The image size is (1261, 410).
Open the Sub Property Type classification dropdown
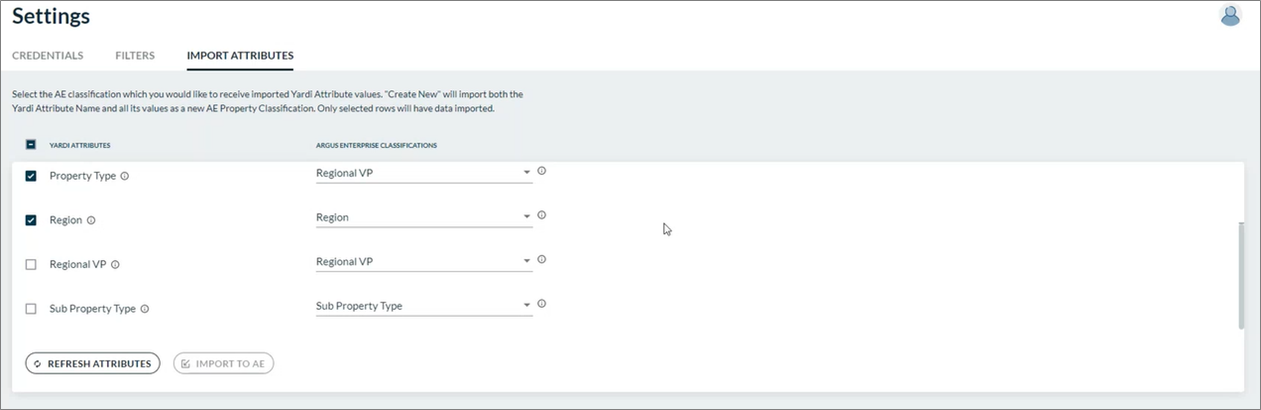pyautogui.click(x=423, y=306)
